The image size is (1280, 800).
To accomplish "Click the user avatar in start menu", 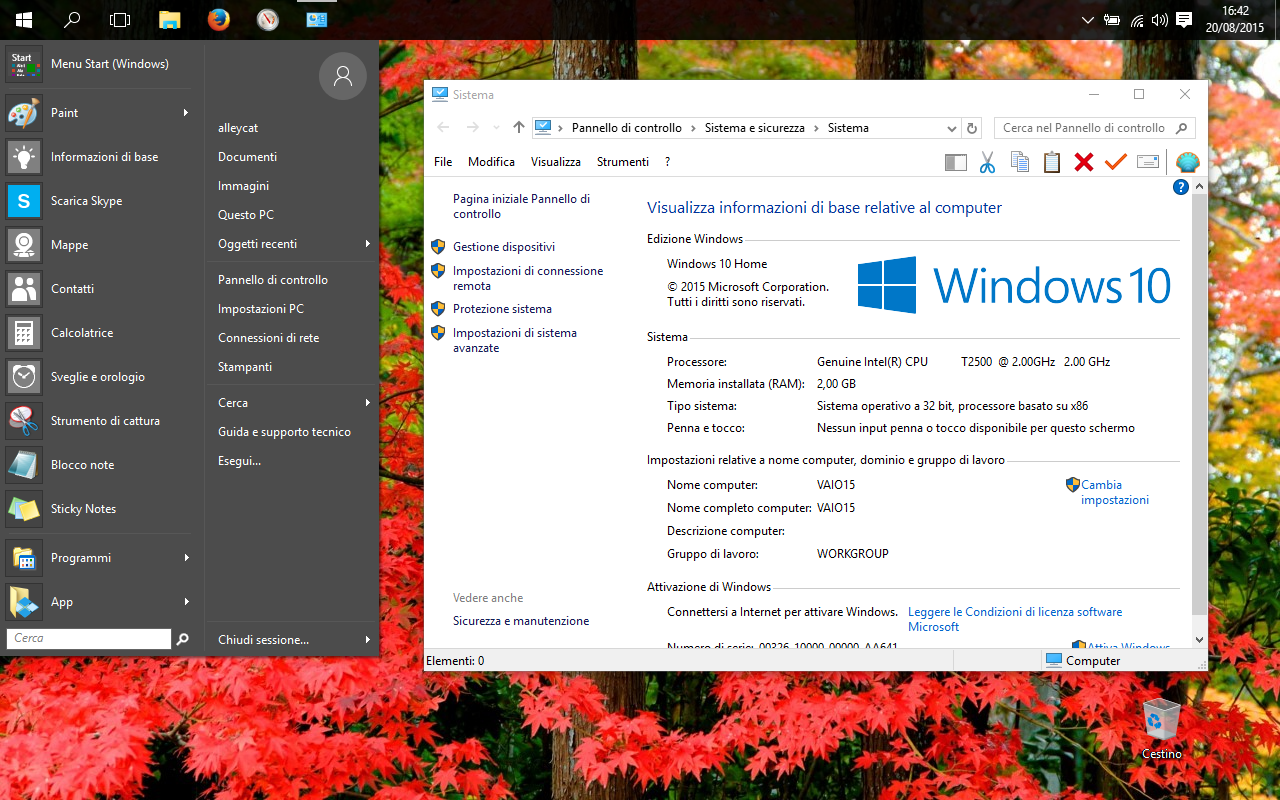I will coord(343,75).
